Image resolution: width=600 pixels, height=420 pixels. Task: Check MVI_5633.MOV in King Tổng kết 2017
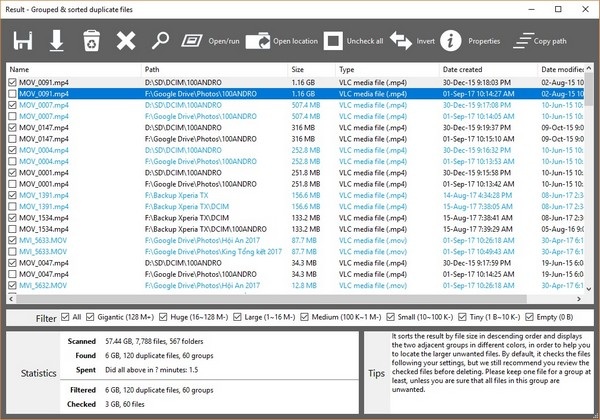click(x=12, y=252)
